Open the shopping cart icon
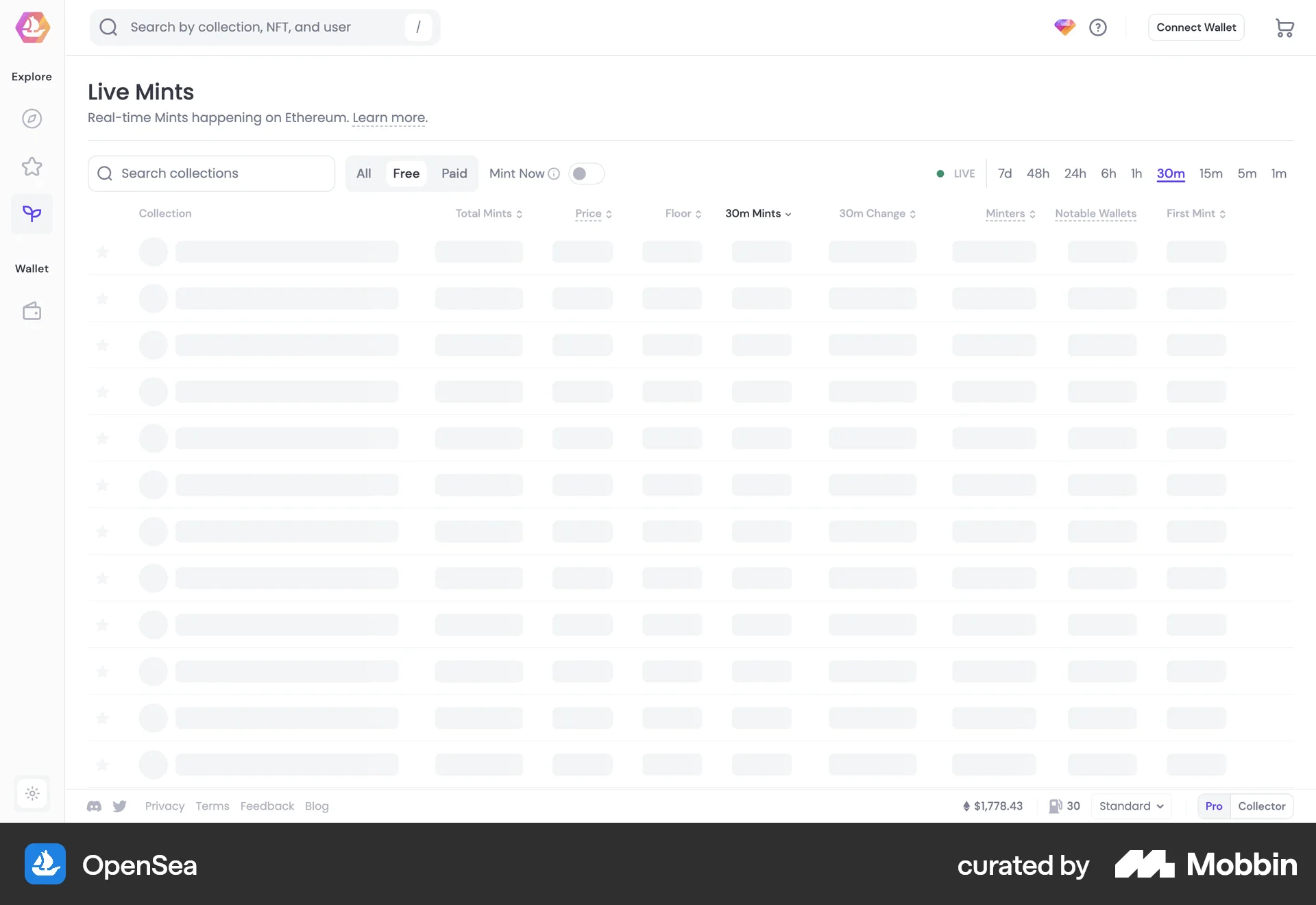Viewport: 1316px width, 905px height. click(1286, 27)
